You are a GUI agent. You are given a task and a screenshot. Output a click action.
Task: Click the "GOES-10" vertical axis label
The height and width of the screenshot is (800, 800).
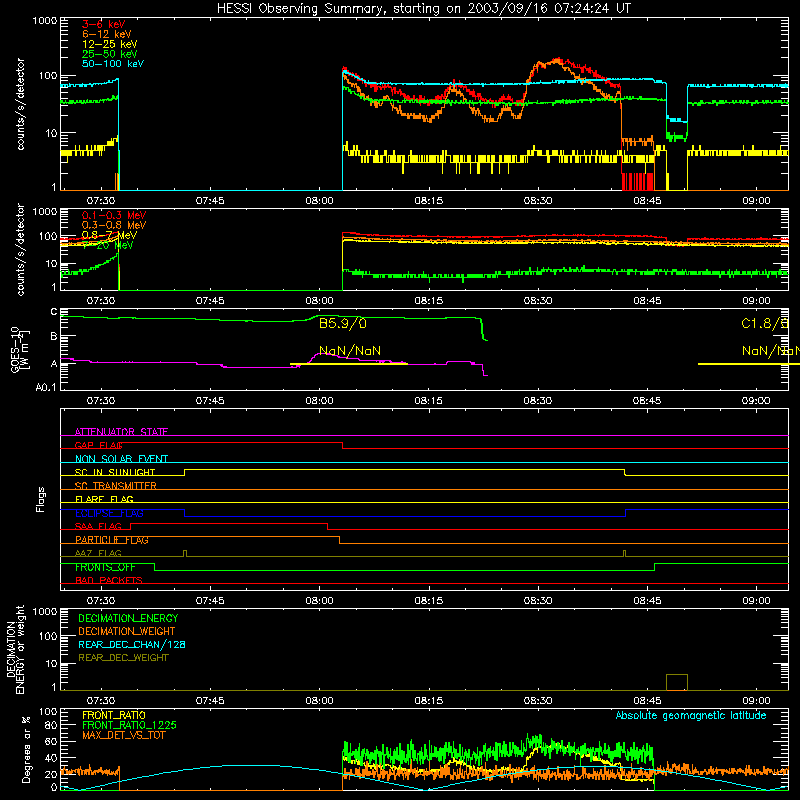(x=15, y=349)
